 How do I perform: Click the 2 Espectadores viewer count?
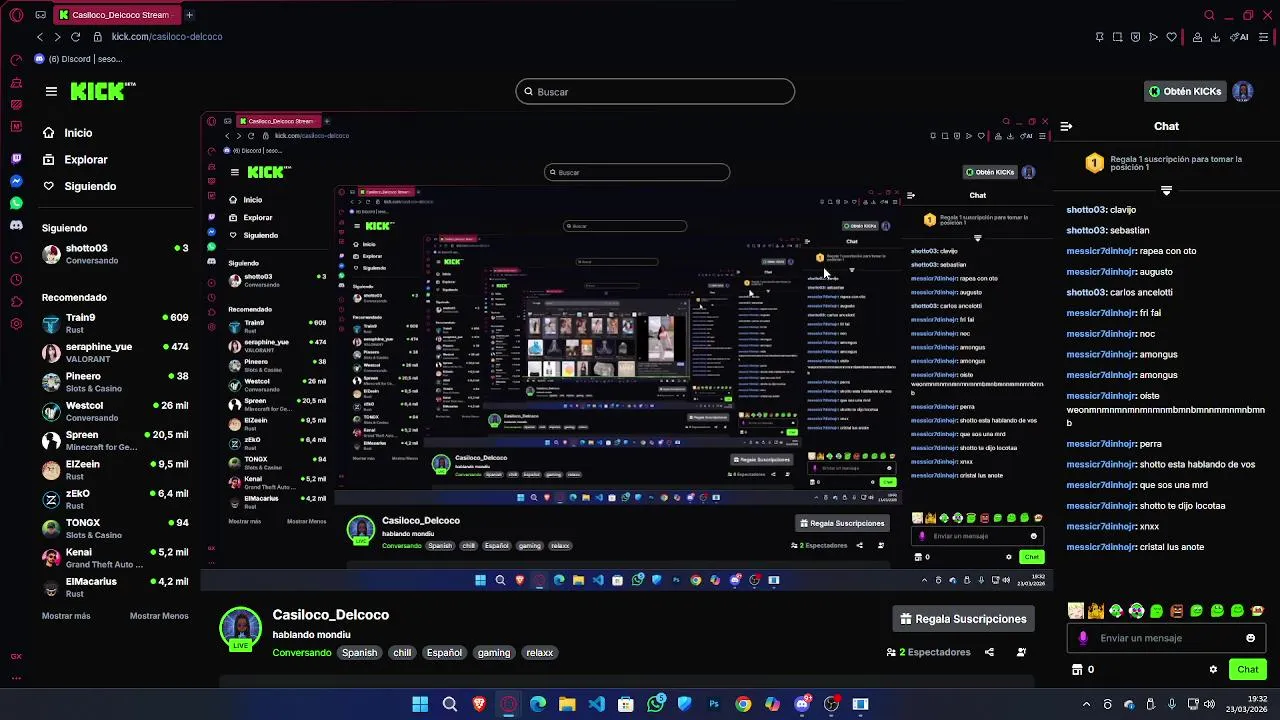click(928, 652)
